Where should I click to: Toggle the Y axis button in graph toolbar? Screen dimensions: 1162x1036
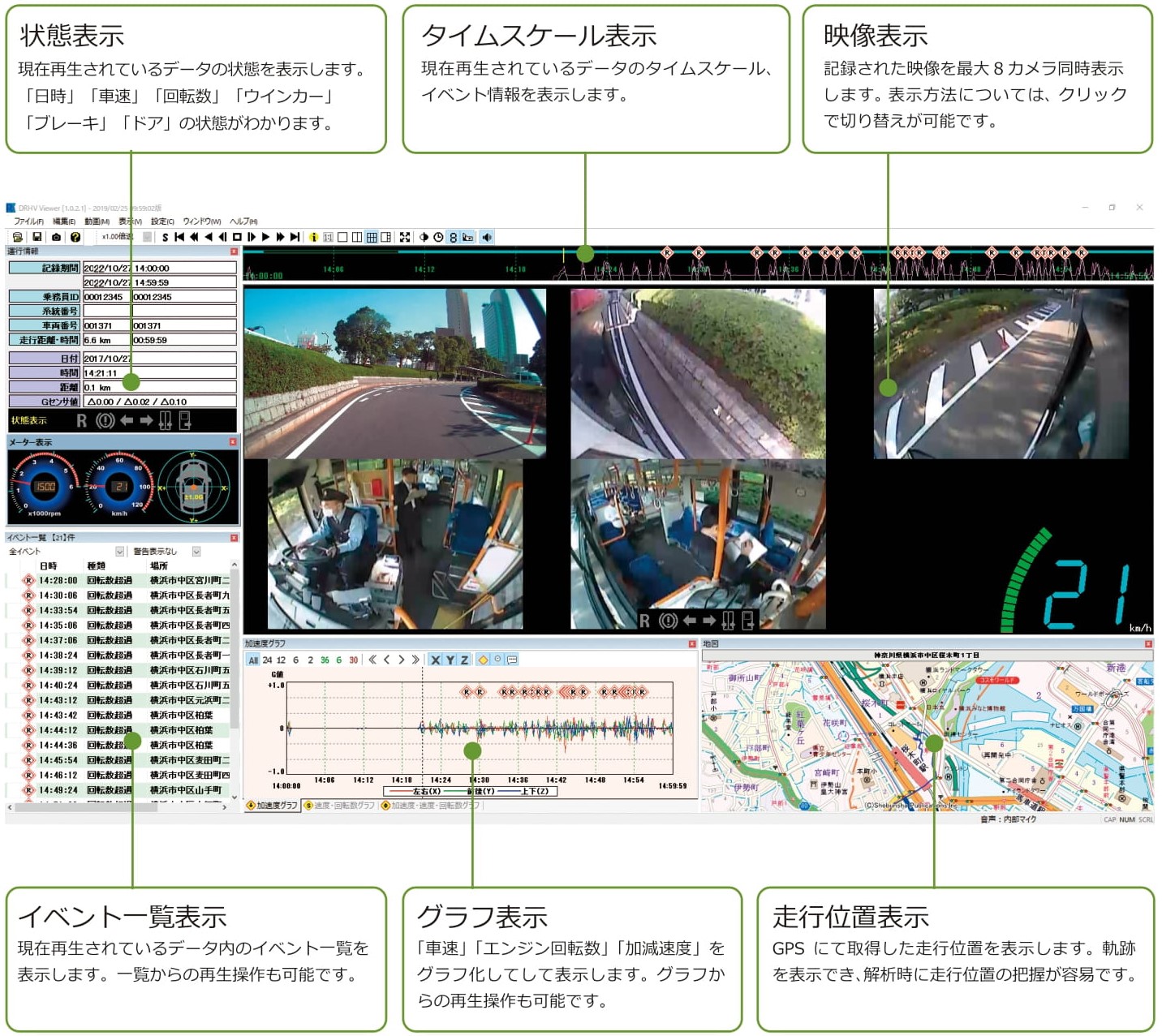[x=450, y=660]
